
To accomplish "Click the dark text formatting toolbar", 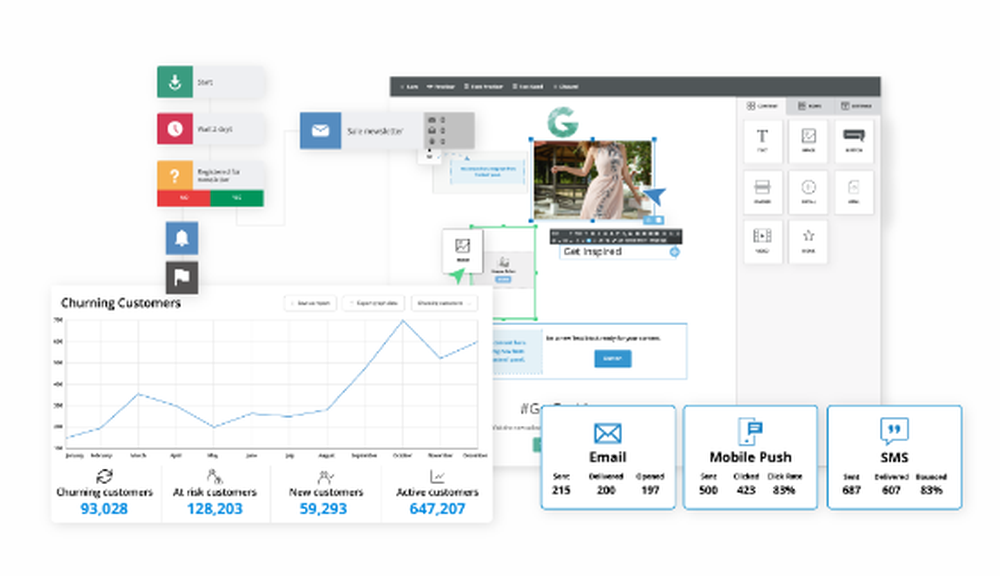I will [x=616, y=237].
